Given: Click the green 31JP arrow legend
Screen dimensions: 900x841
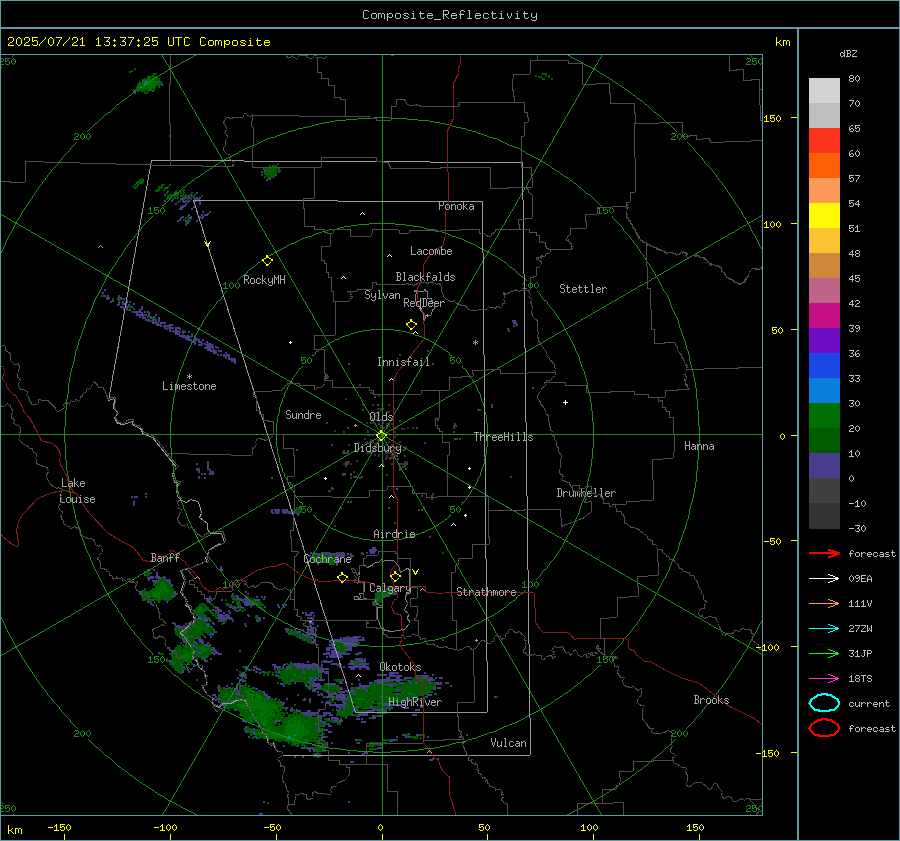Looking at the screenshot, I should (824, 653).
